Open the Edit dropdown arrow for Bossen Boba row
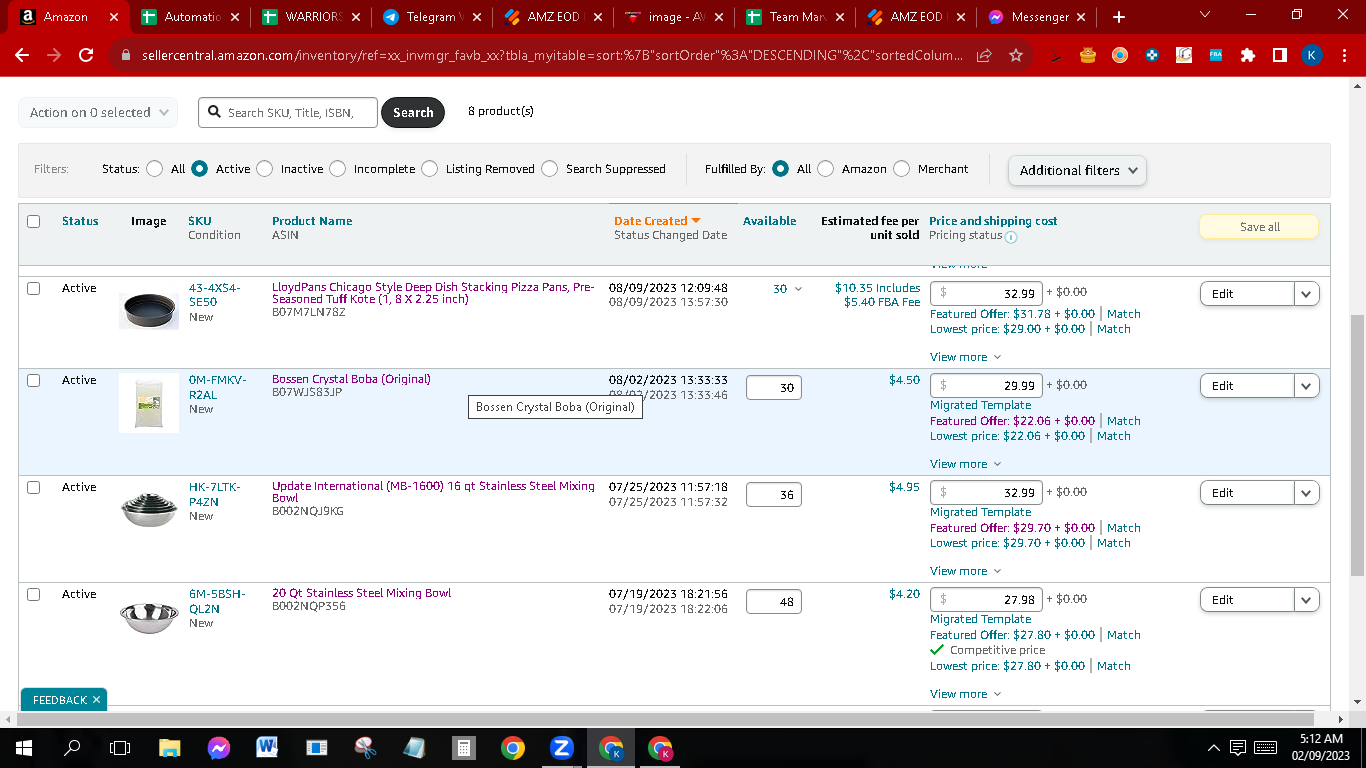 tap(1307, 386)
